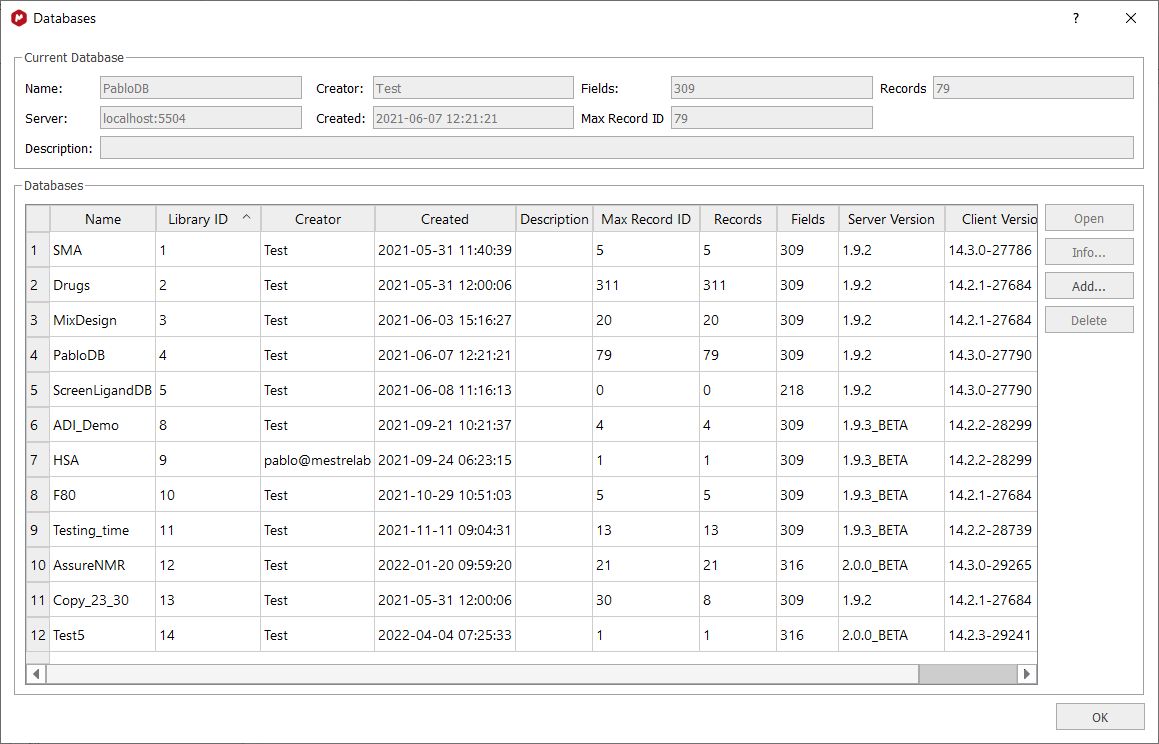Sort by the Client Version column header
This screenshot has height=744, width=1159.
(991, 219)
